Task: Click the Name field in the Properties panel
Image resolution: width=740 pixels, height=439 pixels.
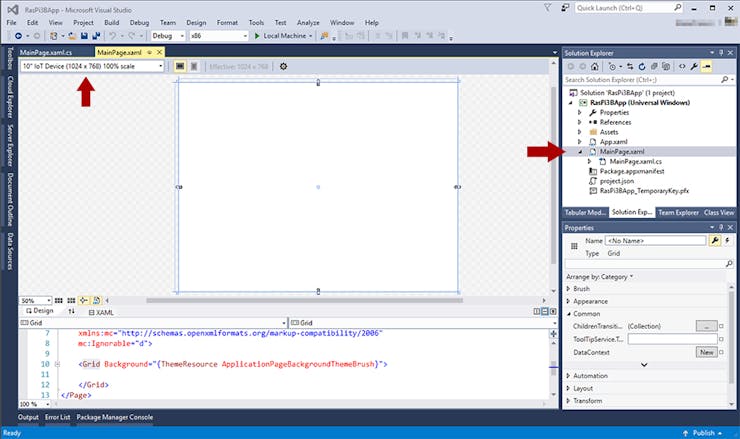Action: 656,241
